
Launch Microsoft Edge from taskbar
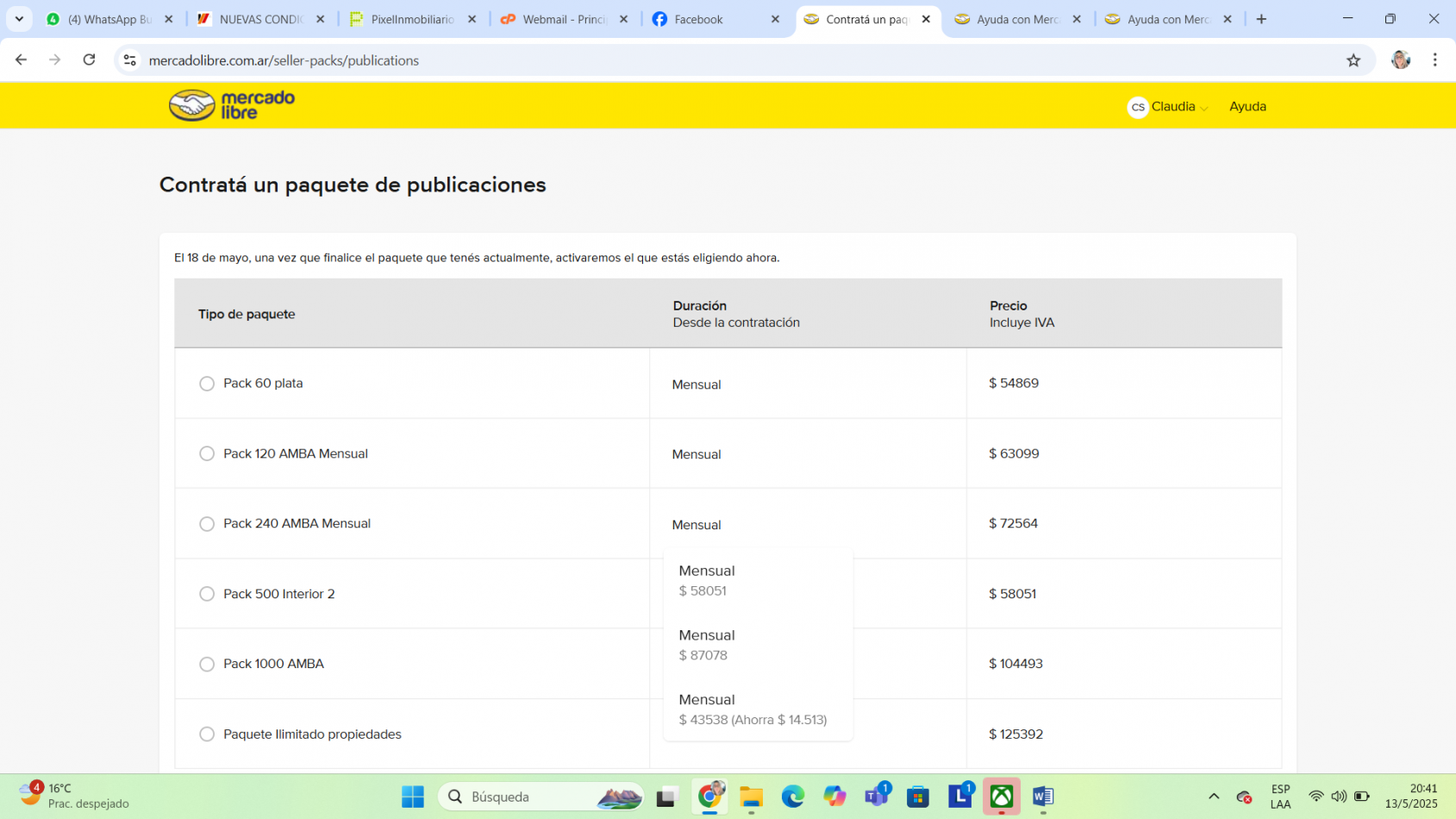coord(793,797)
